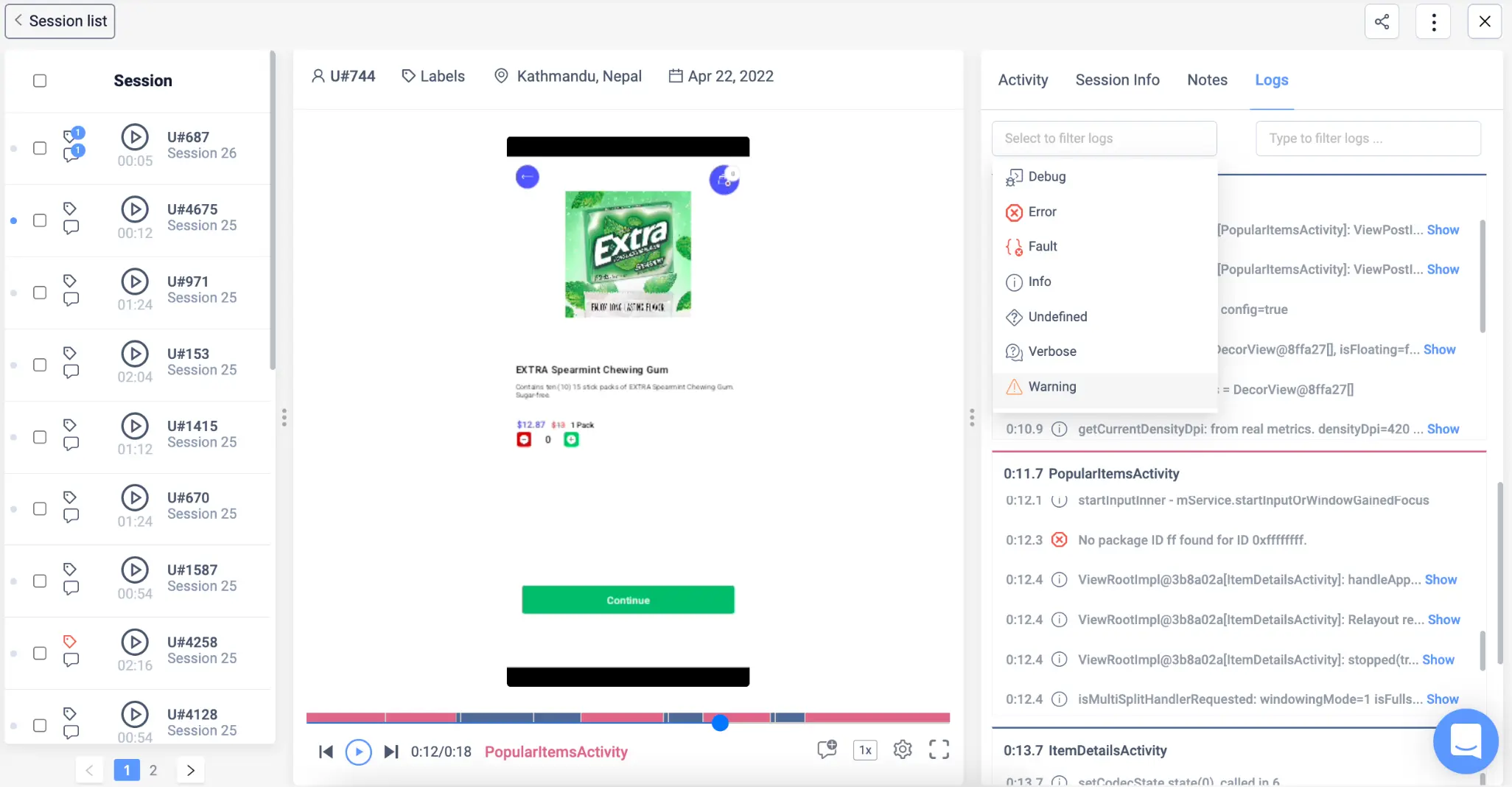The height and width of the screenshot is (787, 1512).
Task: Select the Logs tab
Action: (1272, 80)
